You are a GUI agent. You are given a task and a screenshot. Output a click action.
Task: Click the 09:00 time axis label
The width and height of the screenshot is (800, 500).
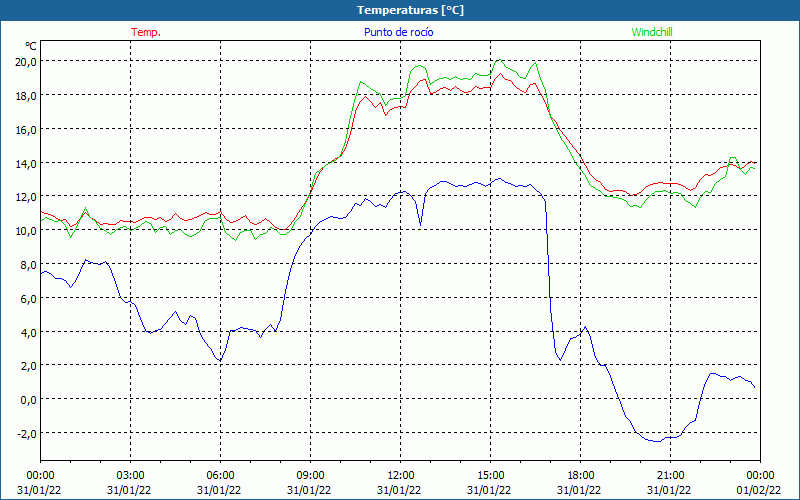[x=310, y=476]
